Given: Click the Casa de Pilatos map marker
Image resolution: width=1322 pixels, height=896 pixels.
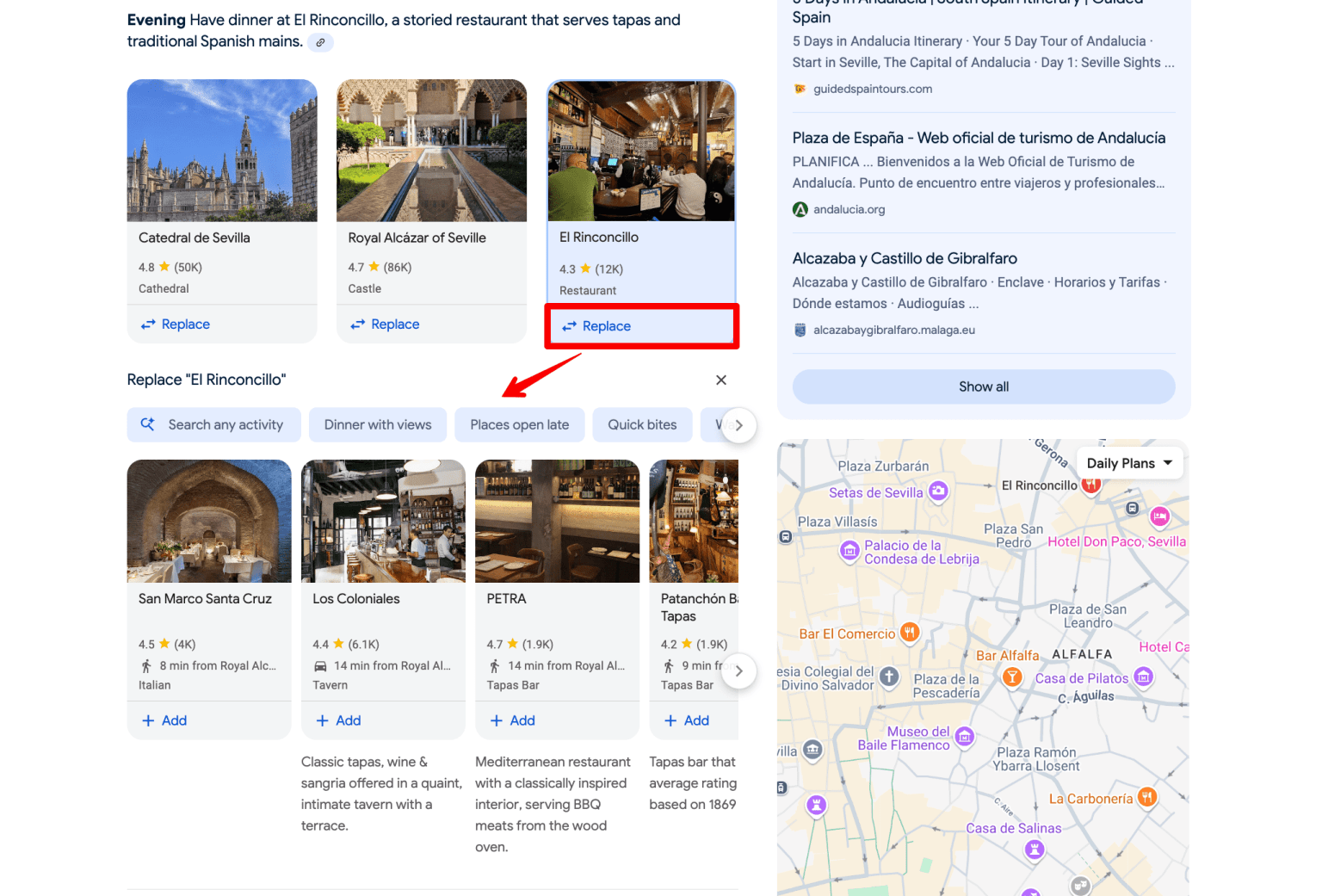Looking at the screenshot, I should [x=1144, y=677].
